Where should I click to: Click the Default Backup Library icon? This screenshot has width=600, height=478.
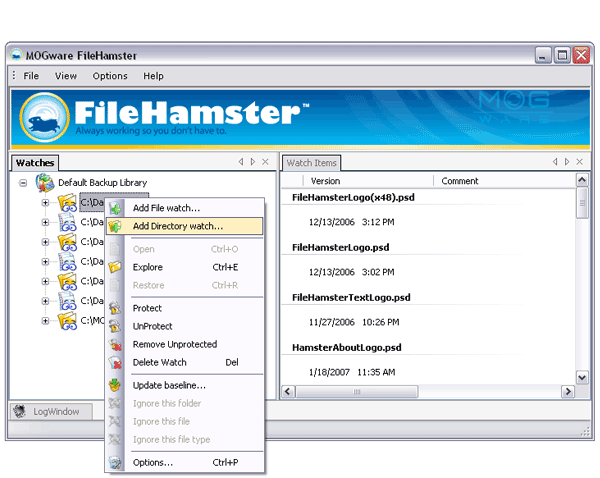(x=45, y=182)
